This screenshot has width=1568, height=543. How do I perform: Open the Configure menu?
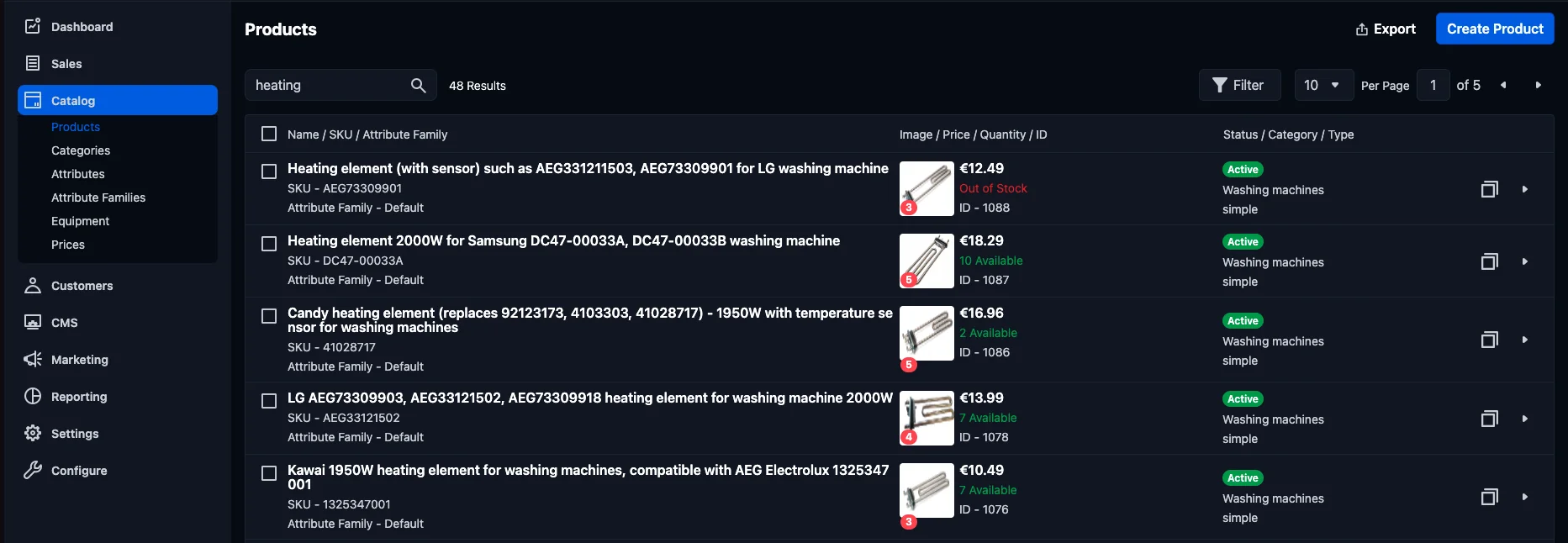[79, 471]
